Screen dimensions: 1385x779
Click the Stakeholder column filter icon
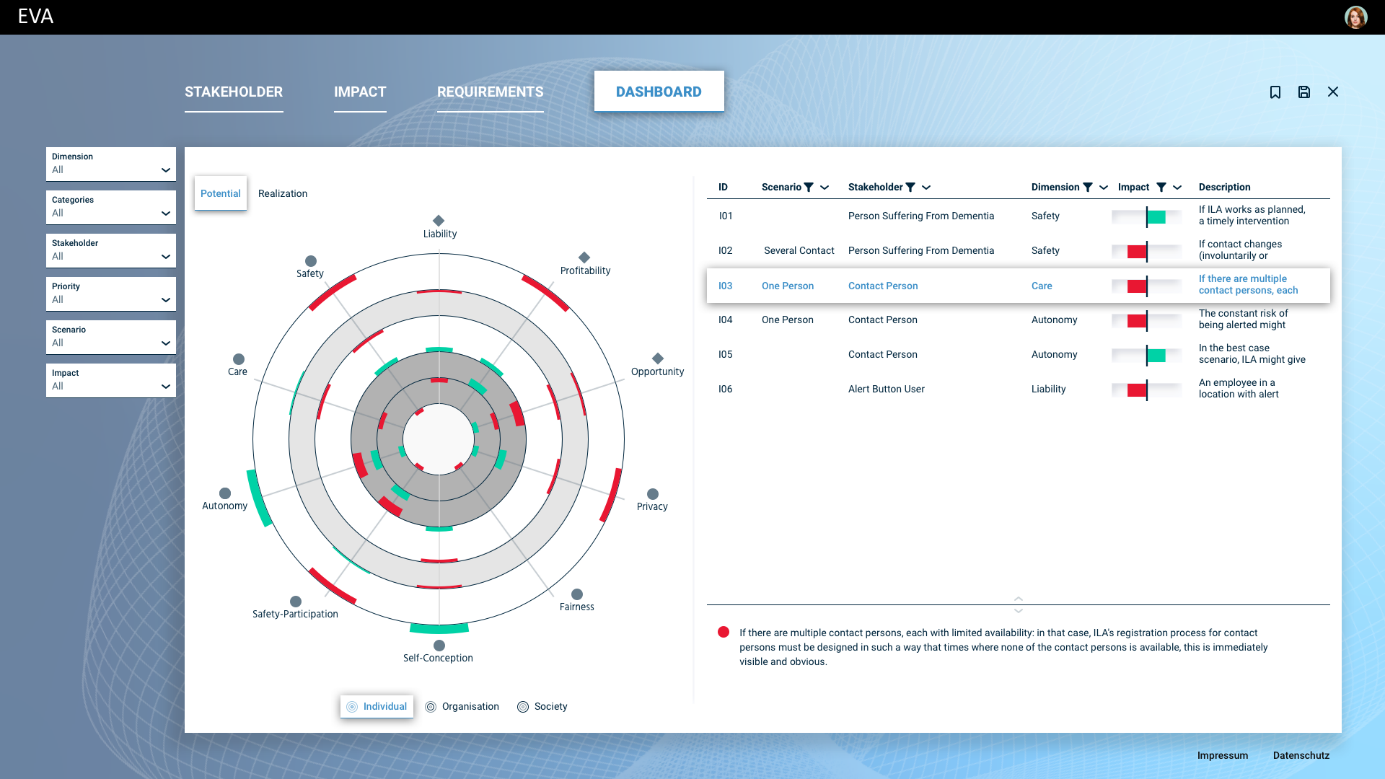(910, 187)
